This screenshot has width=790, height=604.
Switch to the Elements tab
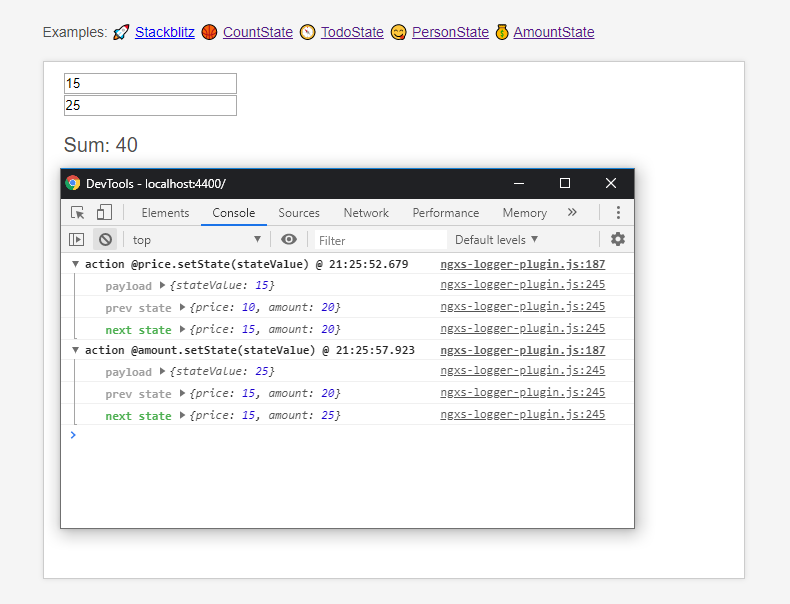165,213
